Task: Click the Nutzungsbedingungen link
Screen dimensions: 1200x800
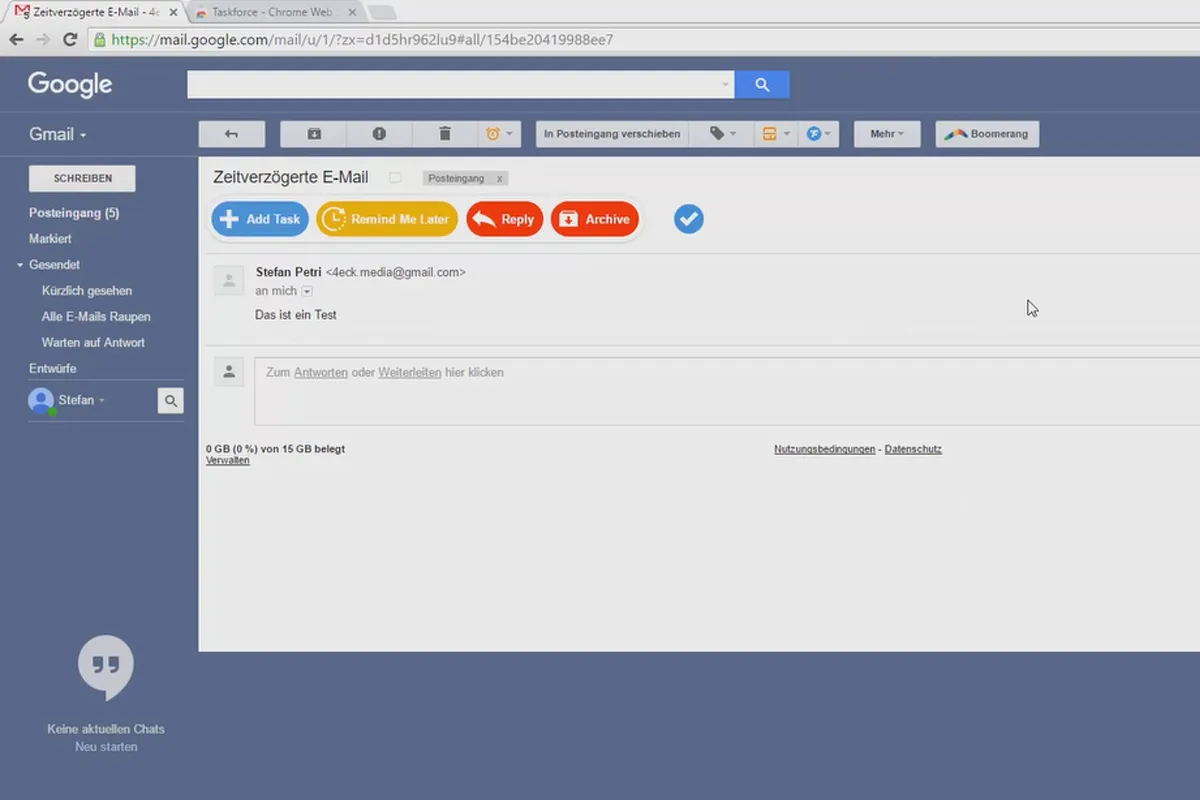Action: pyautogui.click(x=825, y=449)
